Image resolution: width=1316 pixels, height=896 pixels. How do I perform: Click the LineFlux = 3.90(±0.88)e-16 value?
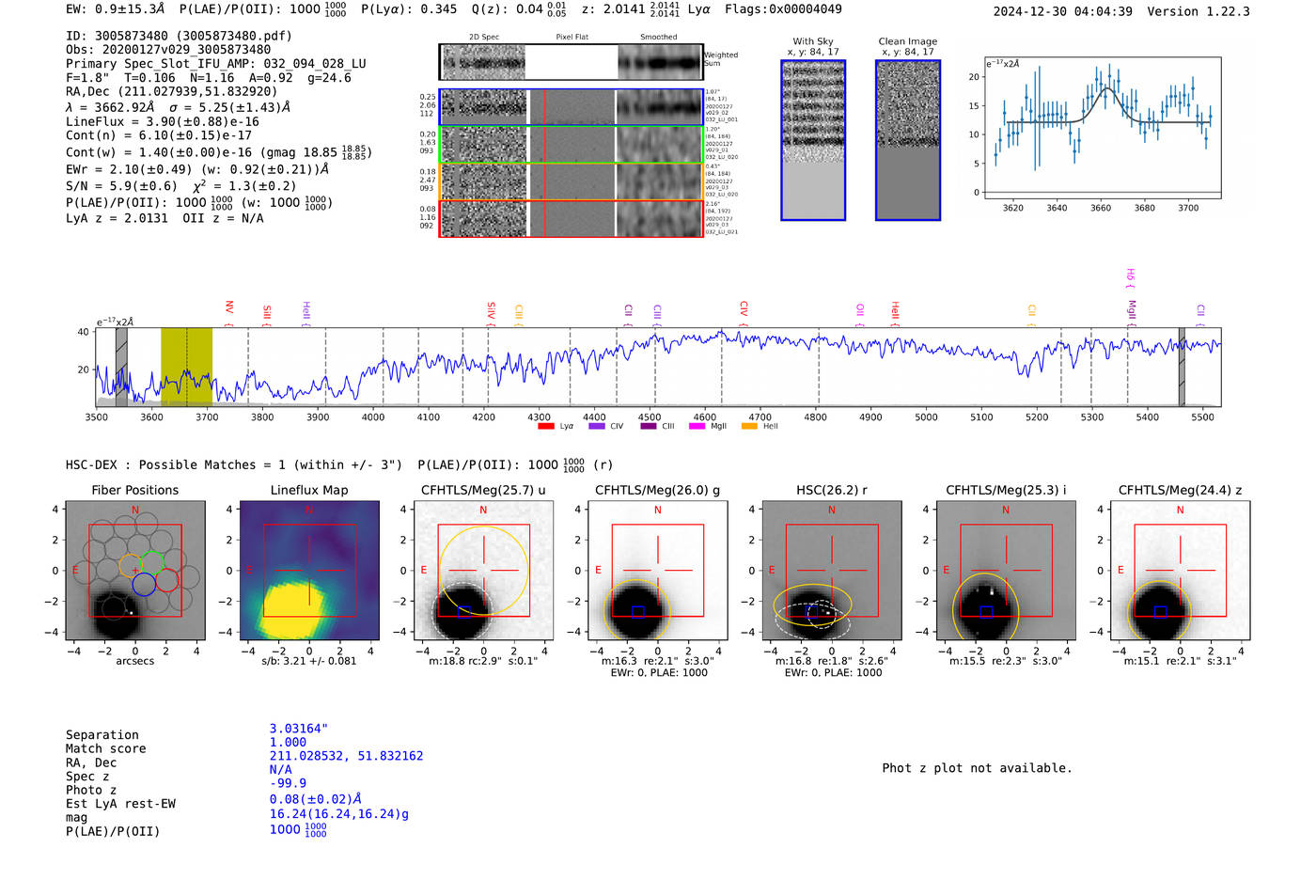click(x=163, y=121)
